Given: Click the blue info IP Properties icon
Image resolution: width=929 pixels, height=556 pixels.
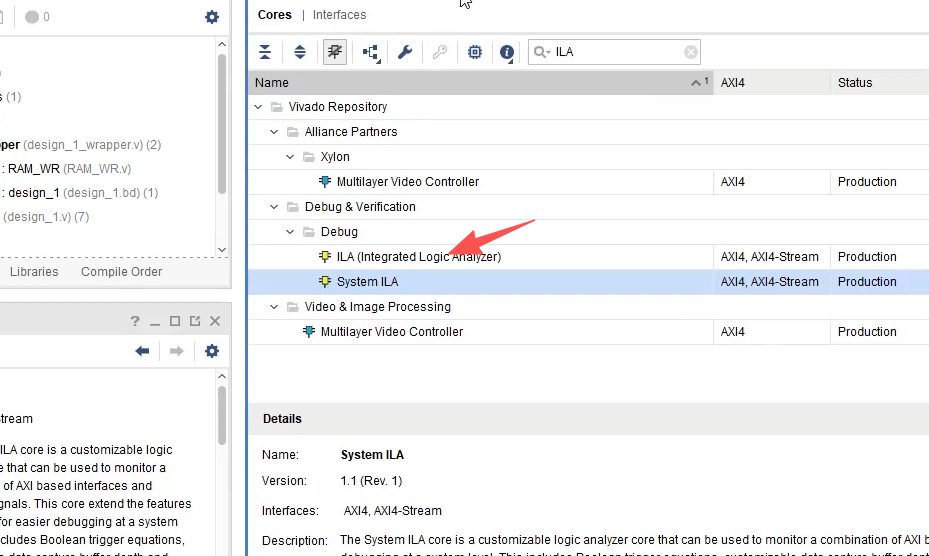Looking at the screenshot, I should 507,53.
